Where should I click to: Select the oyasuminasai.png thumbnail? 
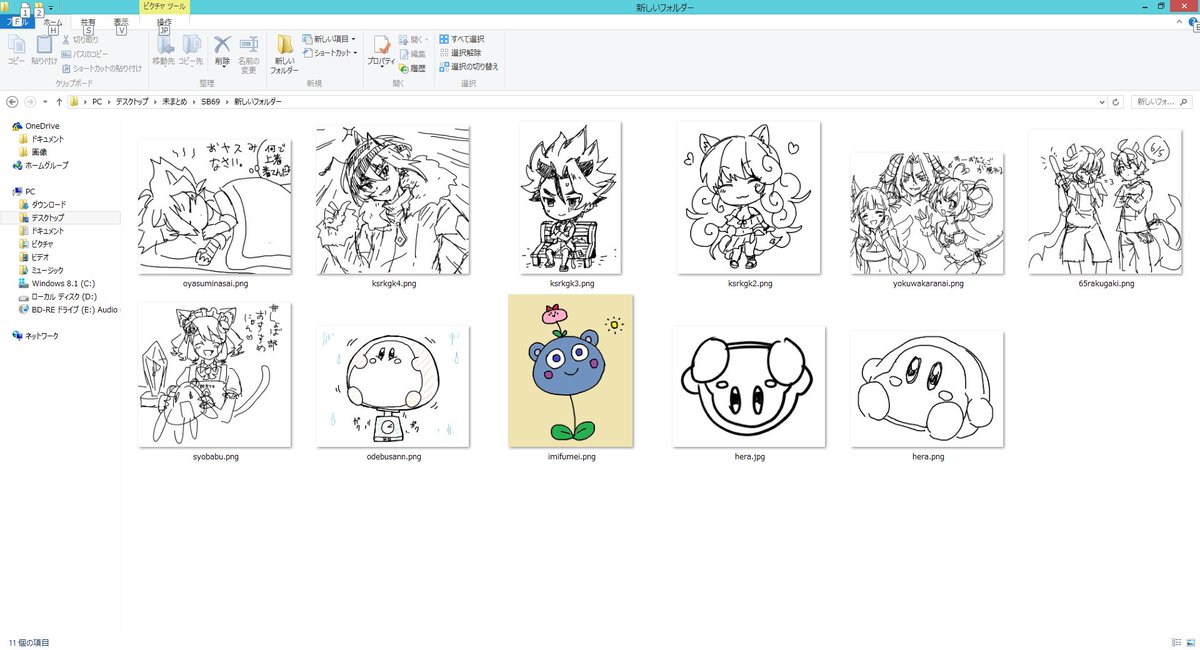click(x=214, y=207)
